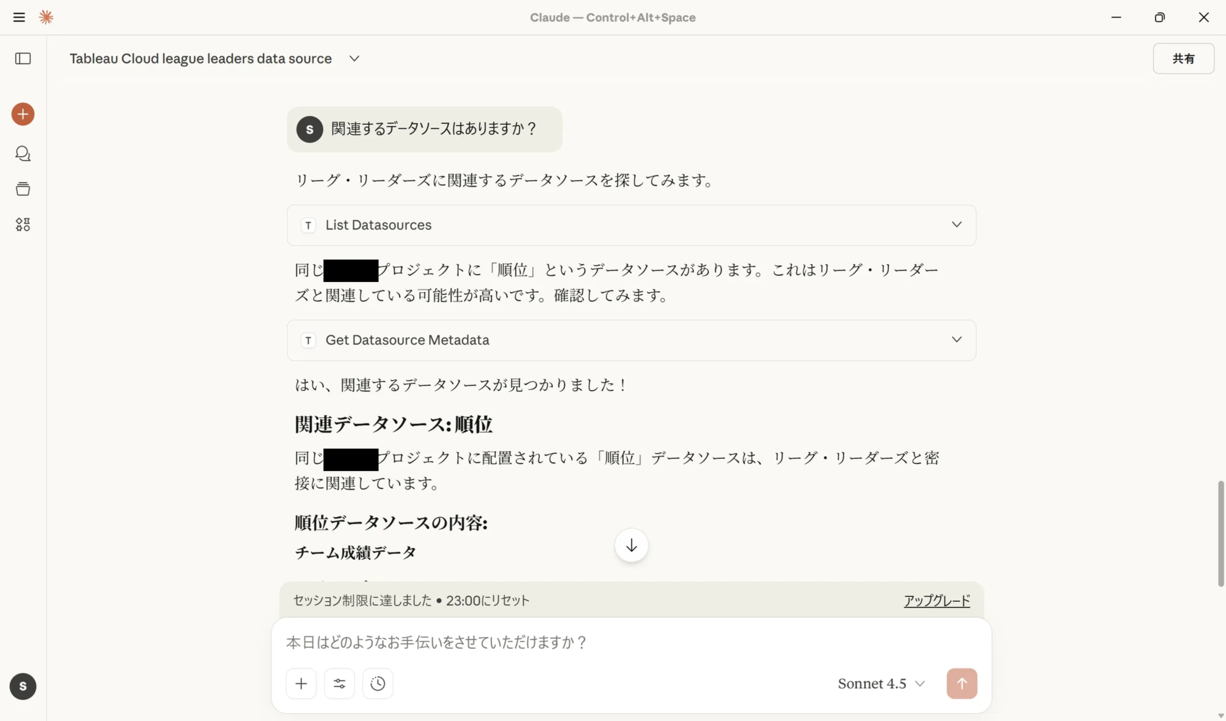Screen dimensions: 1226x721
Task: Open the user account avatar S
Action: [x=22, y=686]
